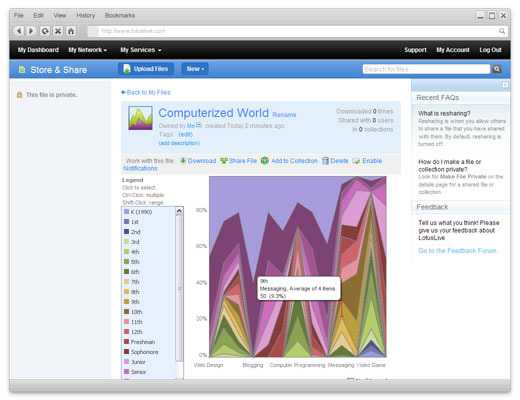Open the Computerized World chart thumbnail
This screenshot has height=400, width=520.
(140, 118)
